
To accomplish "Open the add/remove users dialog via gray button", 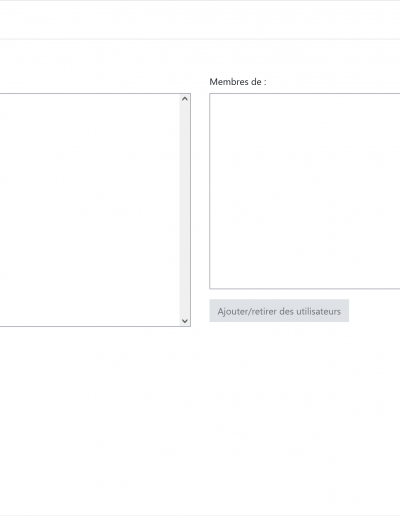I will (x=279, y=311).
